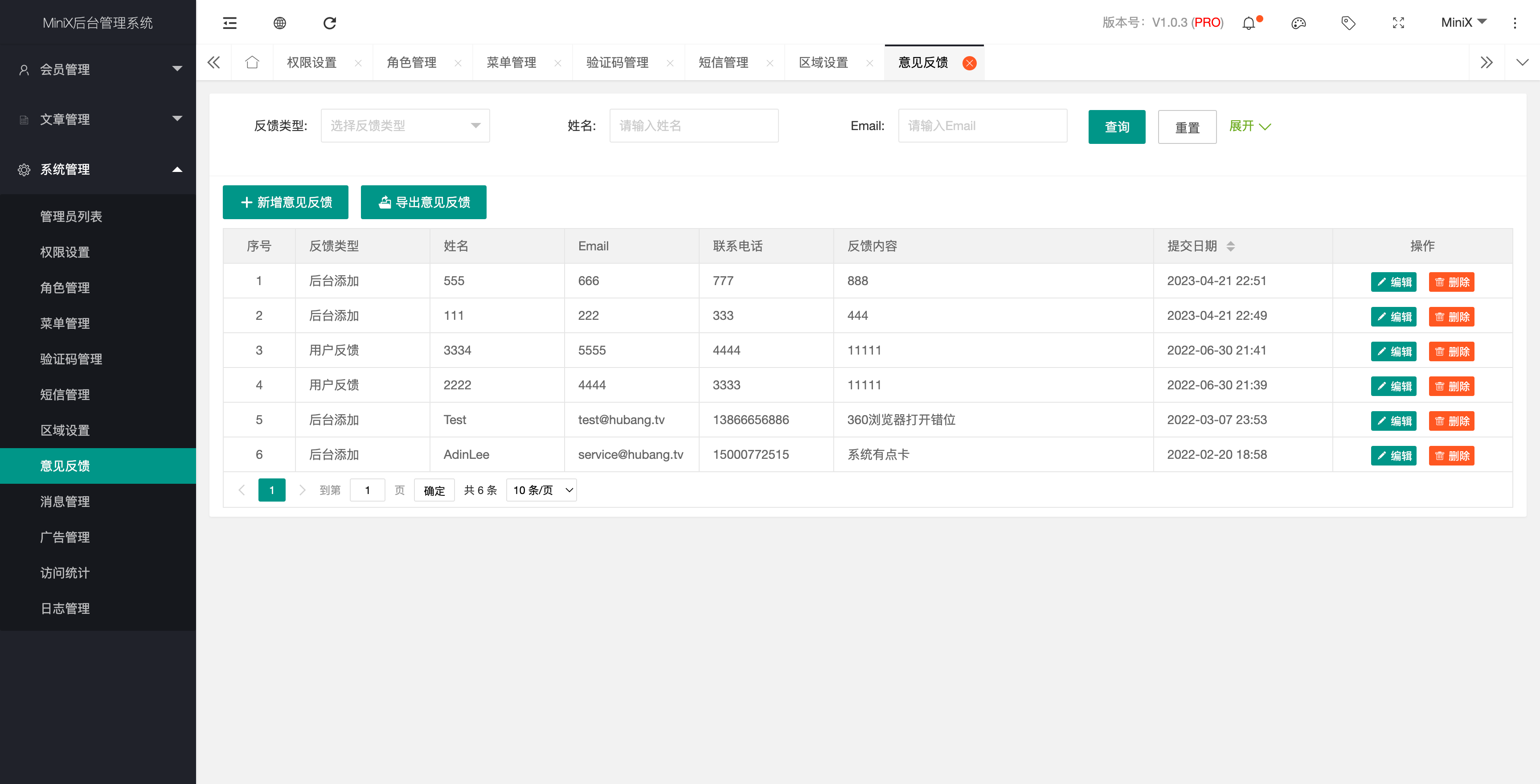The image size is (1540, 784).
Task: Open 日志管理 in sidebar
Action: (65, 608)
